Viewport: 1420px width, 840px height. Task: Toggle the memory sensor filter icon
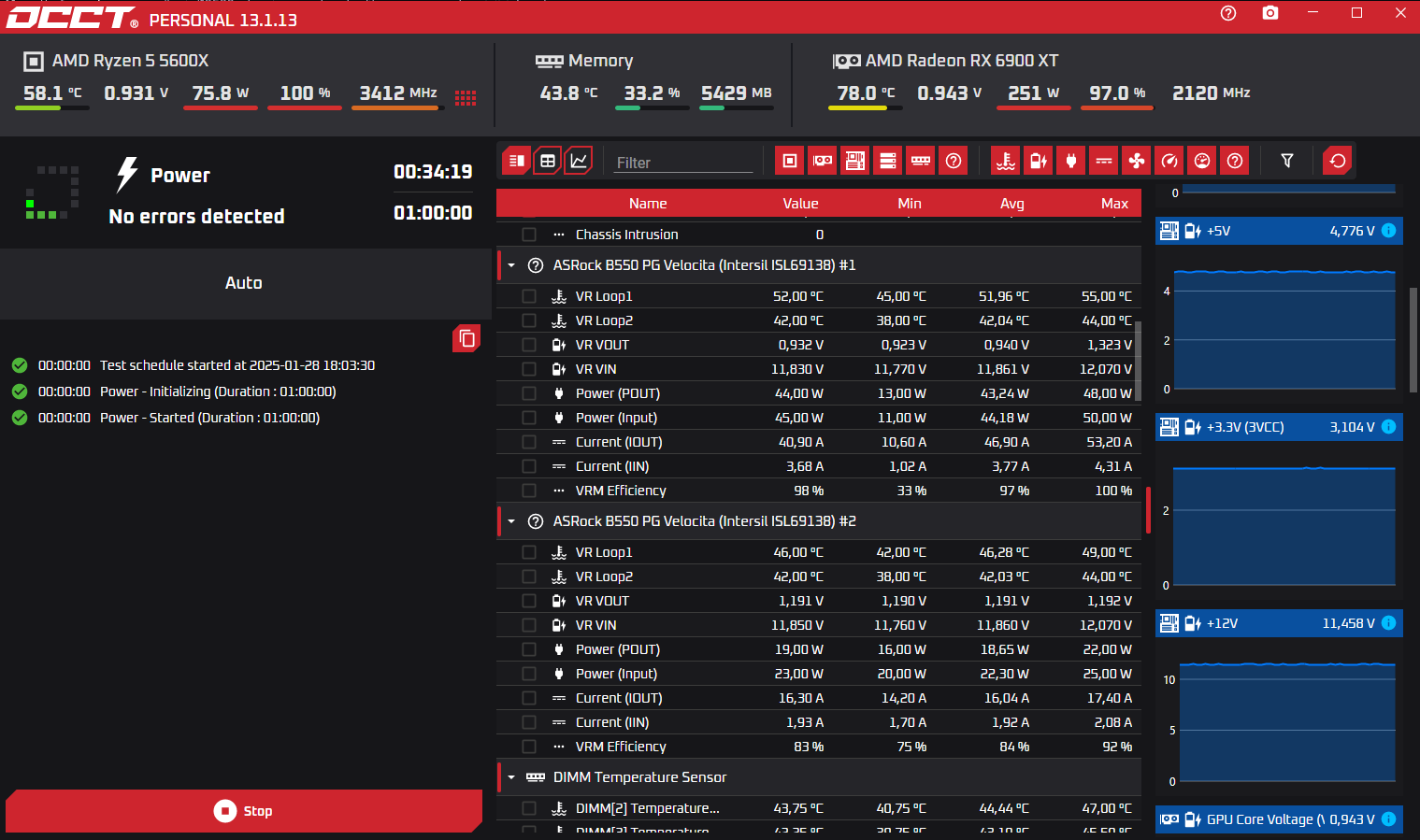click(x=921, y=161)
